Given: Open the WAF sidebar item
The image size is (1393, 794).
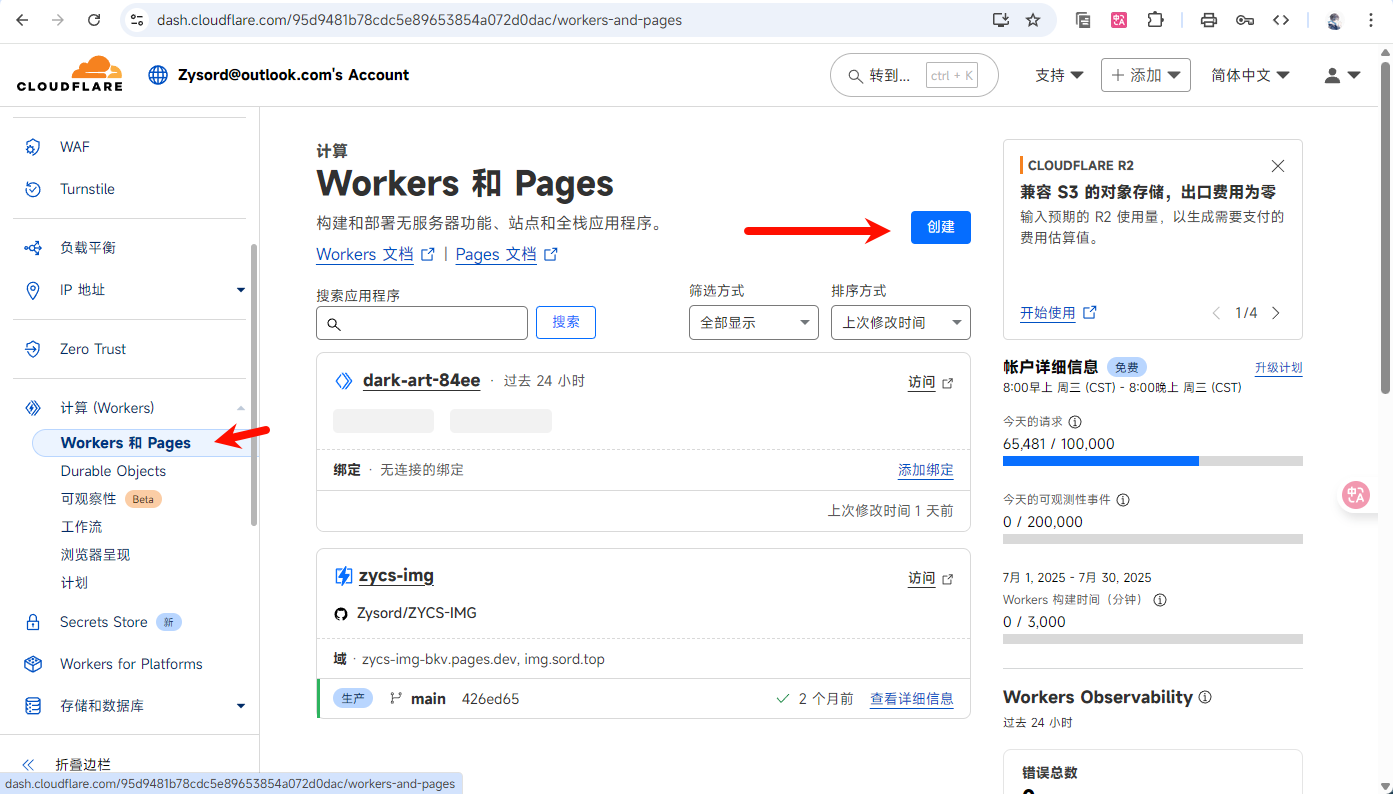Looking at the screenshot, I should point(74,147).
